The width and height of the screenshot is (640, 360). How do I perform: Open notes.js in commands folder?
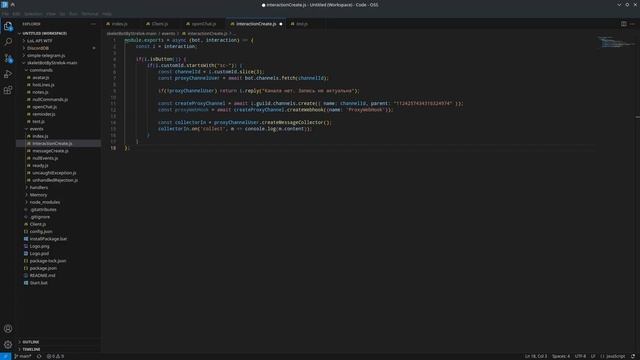click(40, 92)
